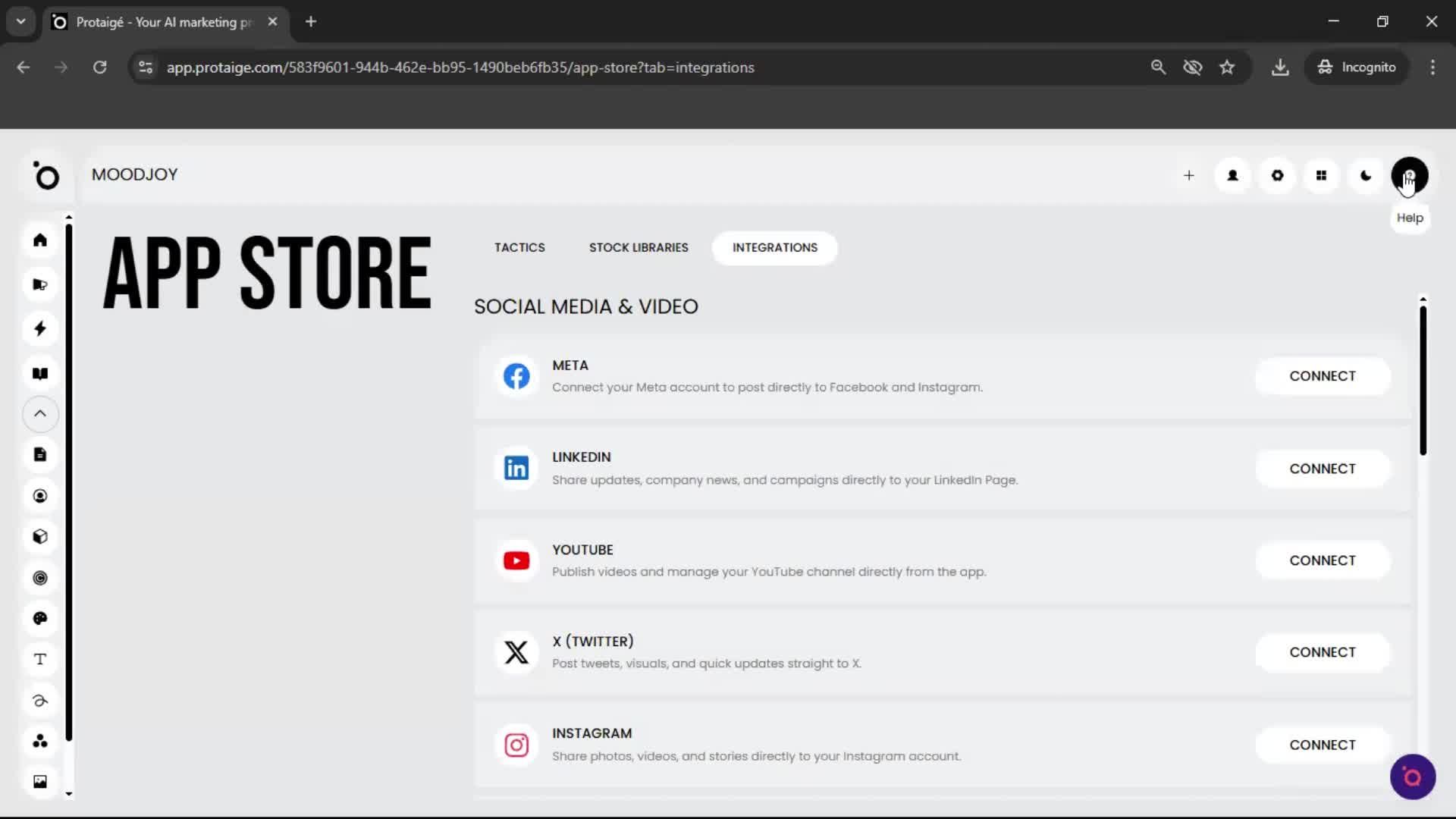Select the megaphone campaigns icon
Image resolution: width=1456 pixels, height=819 pixels.
tap(40, 284)
